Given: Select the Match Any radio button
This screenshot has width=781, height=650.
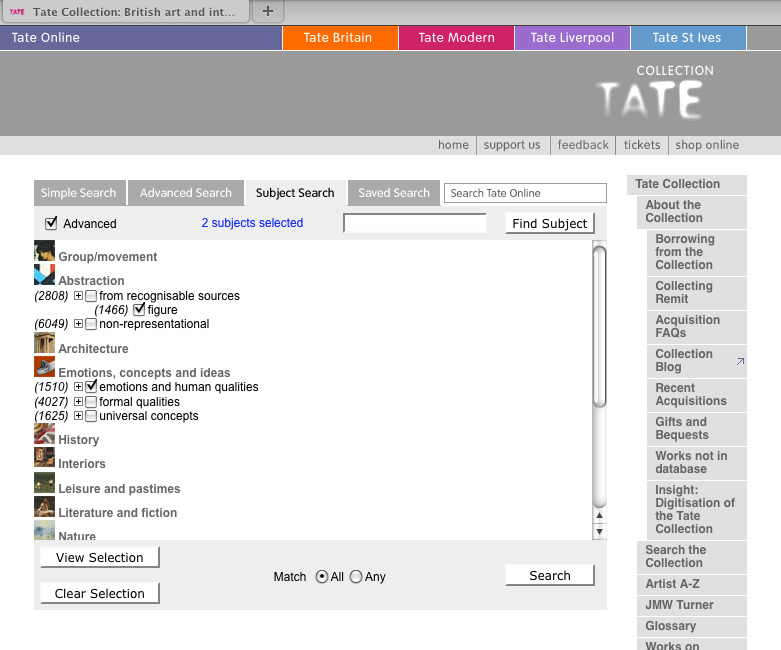Looking at the screenshot, I should click(356, 577).
